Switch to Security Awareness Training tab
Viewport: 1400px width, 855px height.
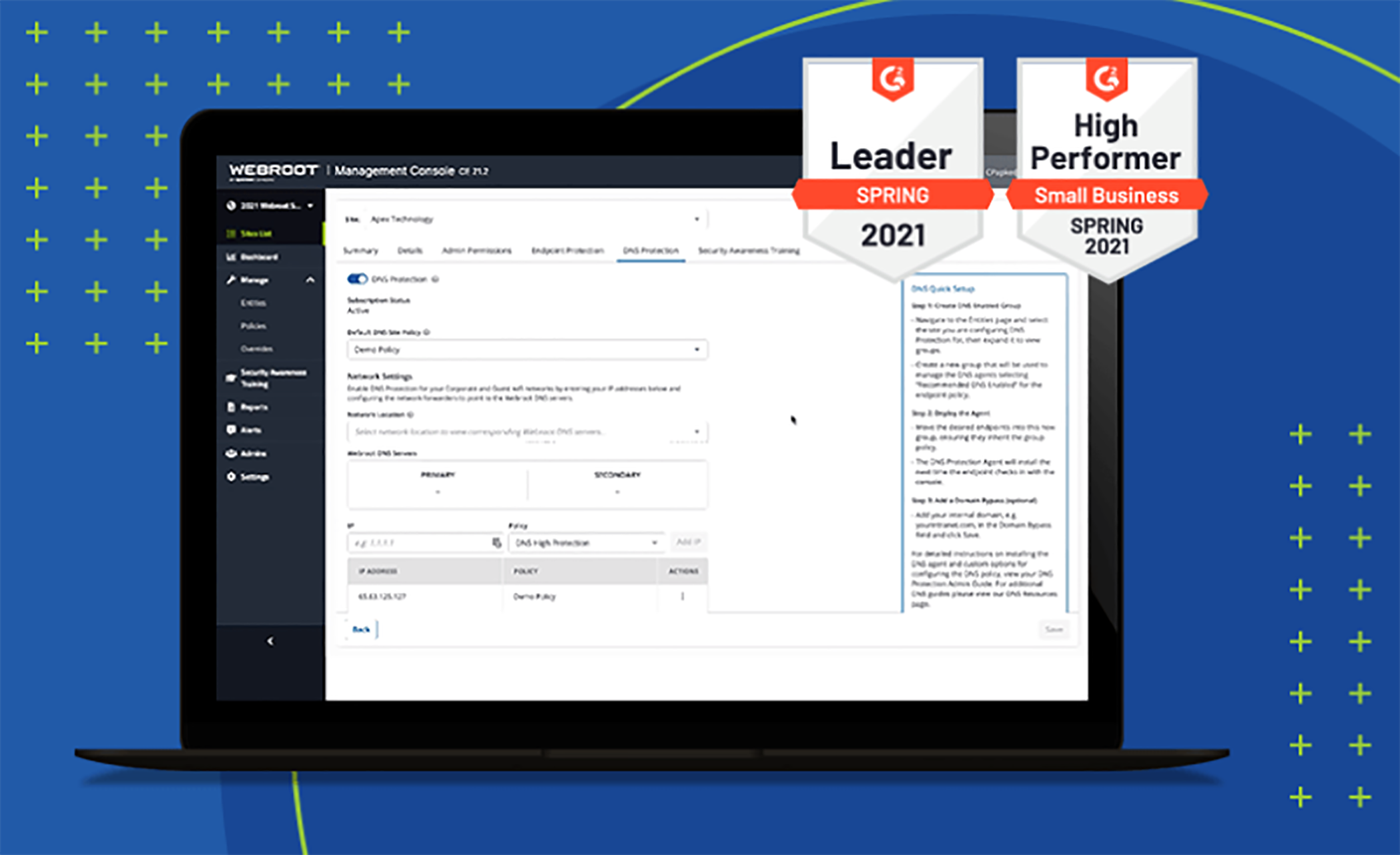(749, 251)
